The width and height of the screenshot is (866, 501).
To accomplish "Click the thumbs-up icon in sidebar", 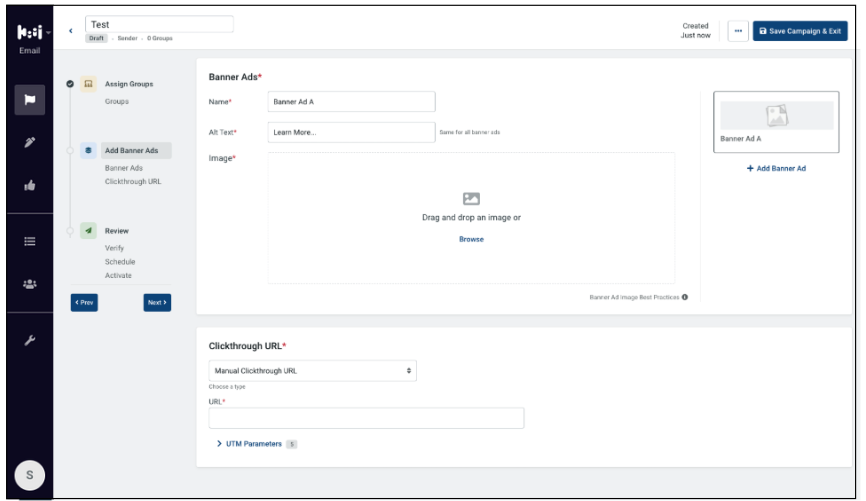I will click(30, 186).
